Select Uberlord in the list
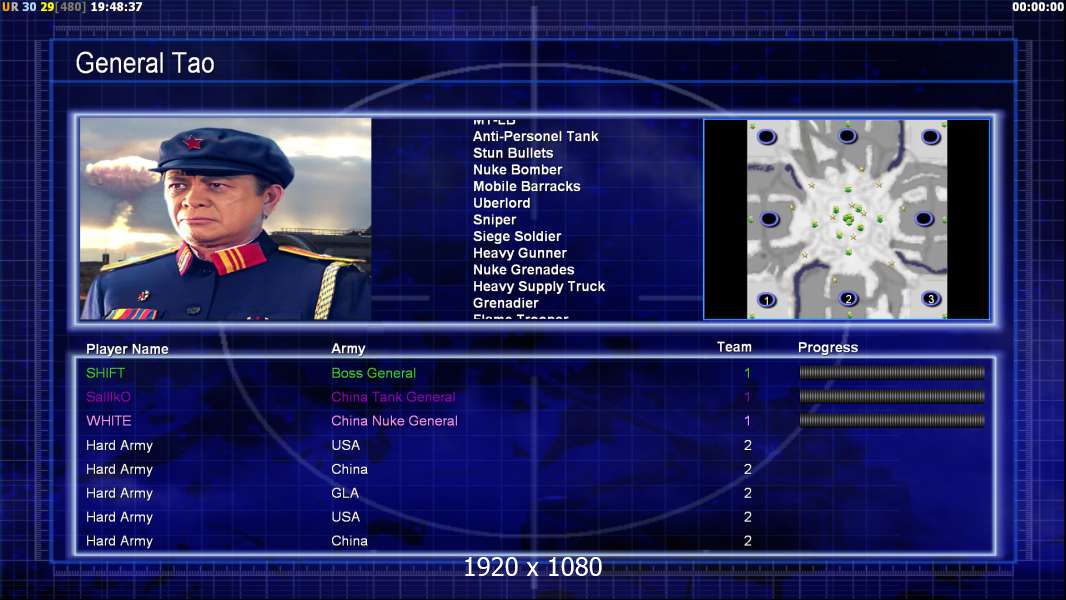 pos(502,202)
